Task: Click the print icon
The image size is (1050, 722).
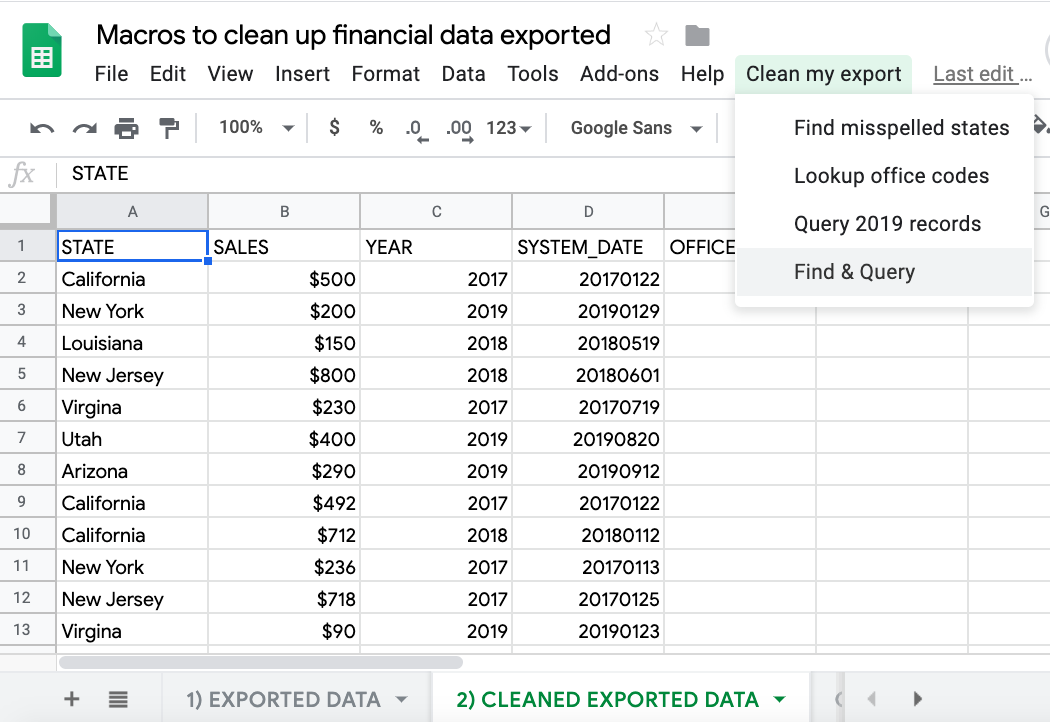Action: point(126,128)
